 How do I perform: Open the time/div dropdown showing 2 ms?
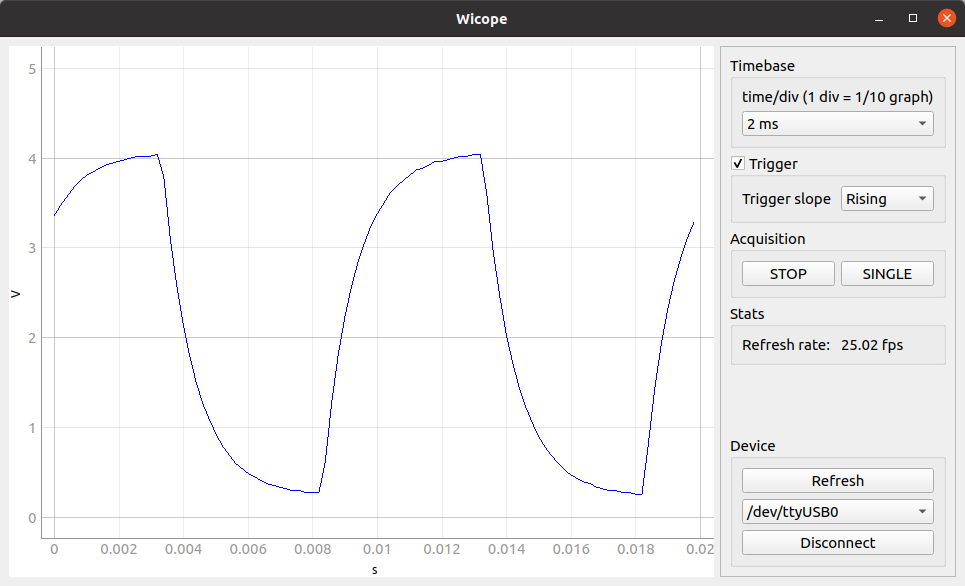tap(837, 124)
